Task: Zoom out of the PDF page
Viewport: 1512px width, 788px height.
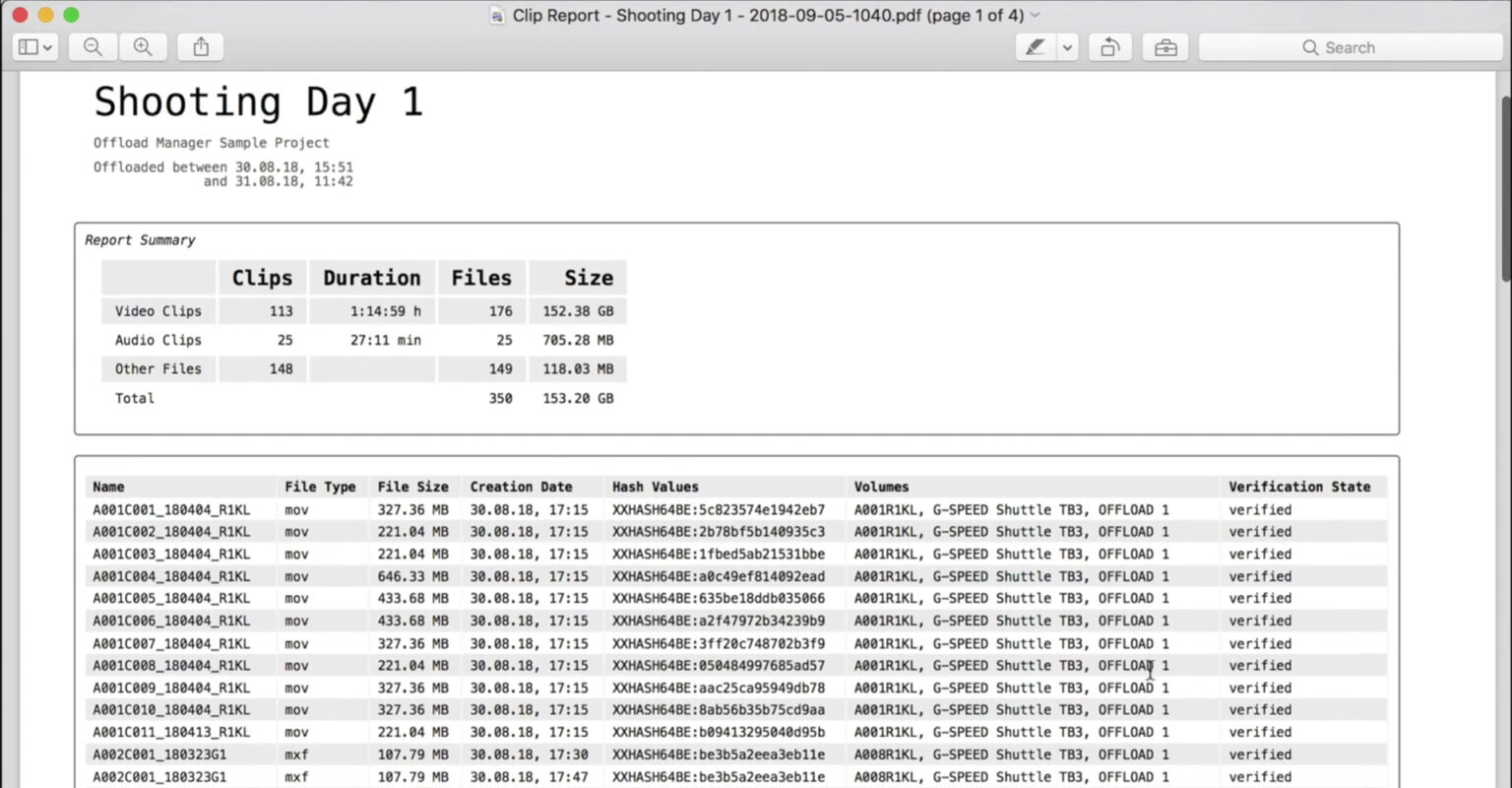Action: click(x=94, y=47)
